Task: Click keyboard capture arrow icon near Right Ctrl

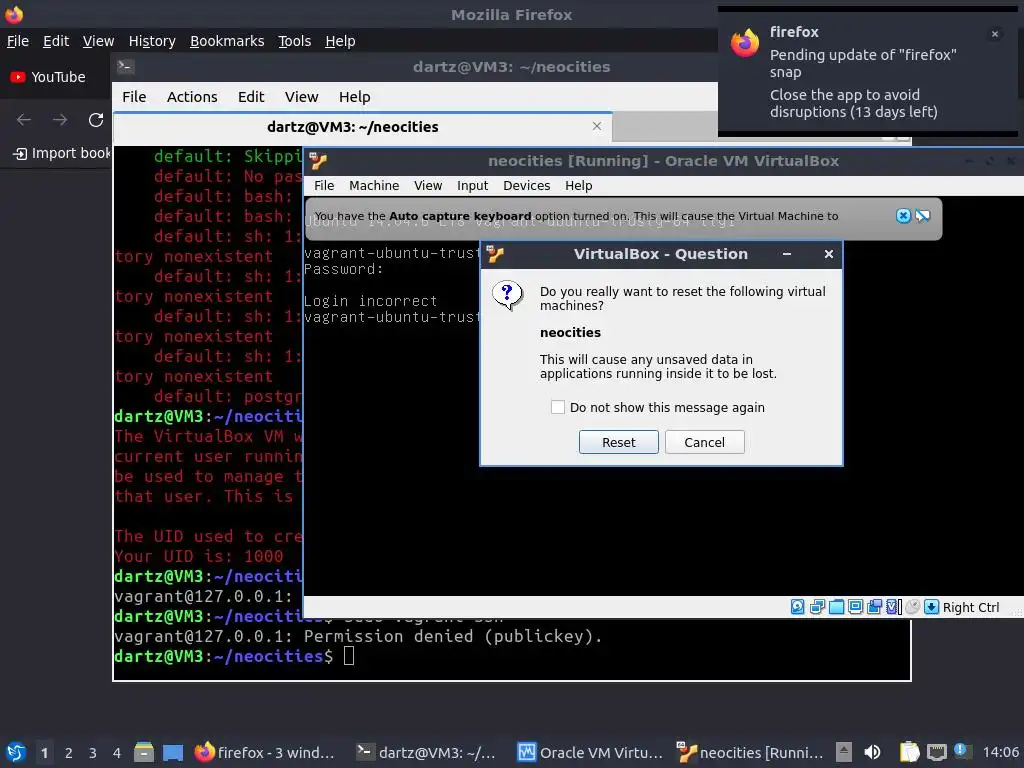Action: [931, 607]
